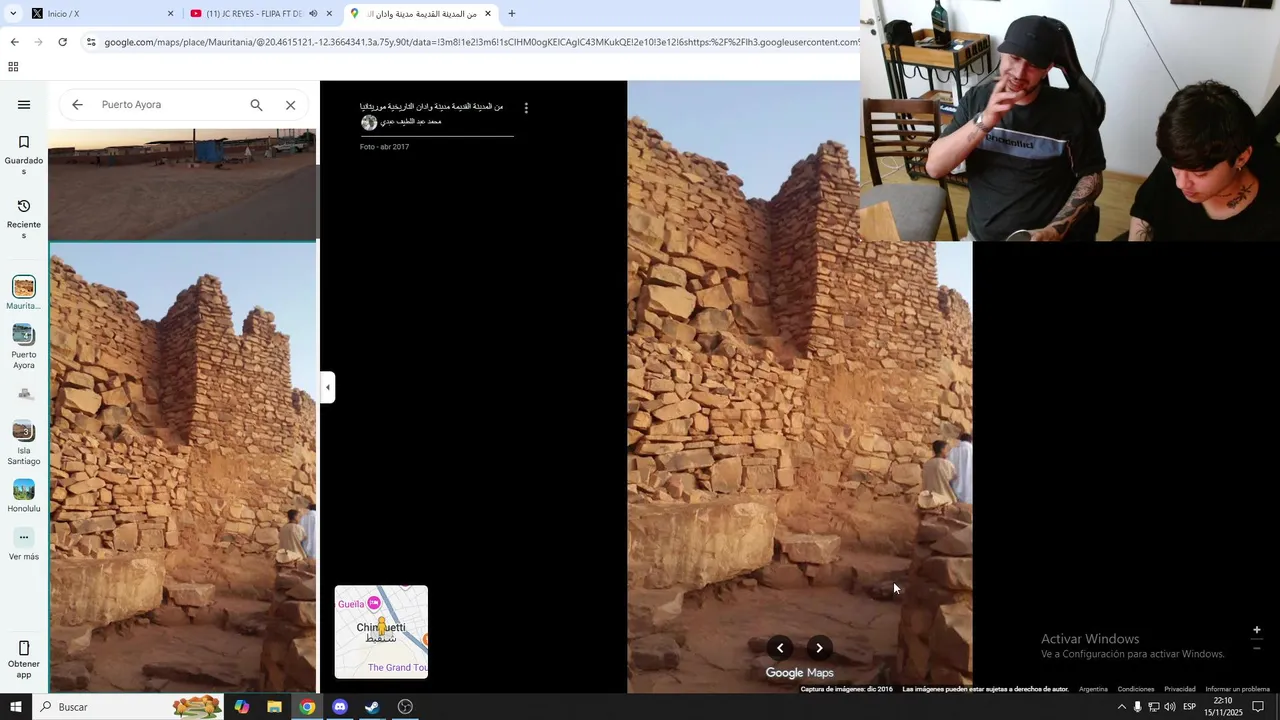Screen dimensions: 1280x720
Task: Open Copilot from the taskbar
Action: (242, 707)
